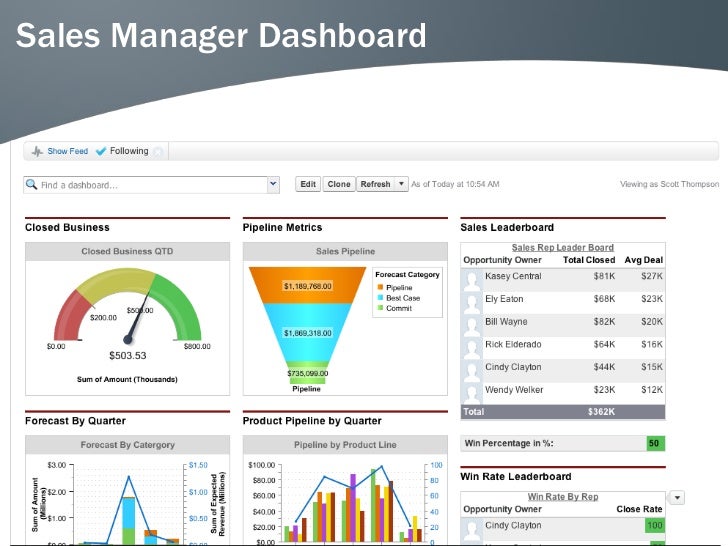Click the Edit button

click(x=308, y=184)
